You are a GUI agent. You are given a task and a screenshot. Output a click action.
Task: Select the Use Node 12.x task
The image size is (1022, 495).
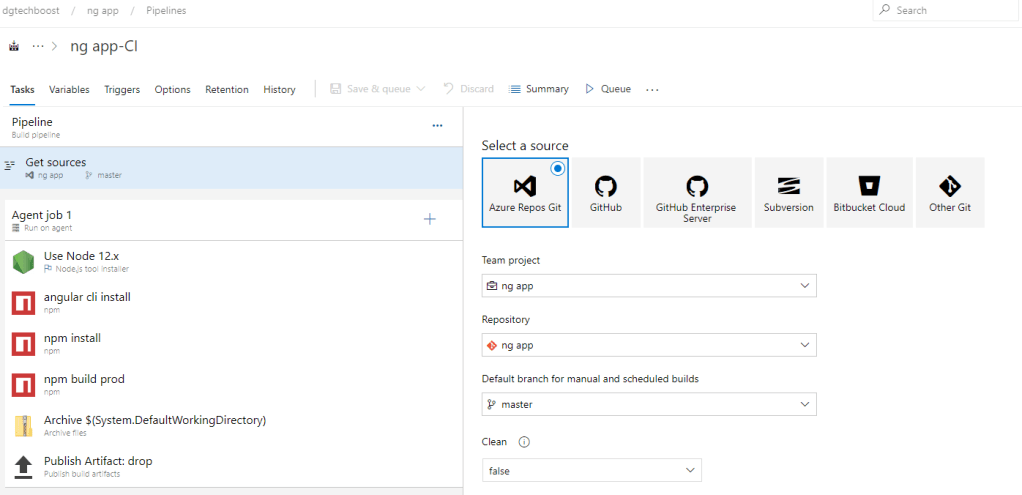click(82, 261)
